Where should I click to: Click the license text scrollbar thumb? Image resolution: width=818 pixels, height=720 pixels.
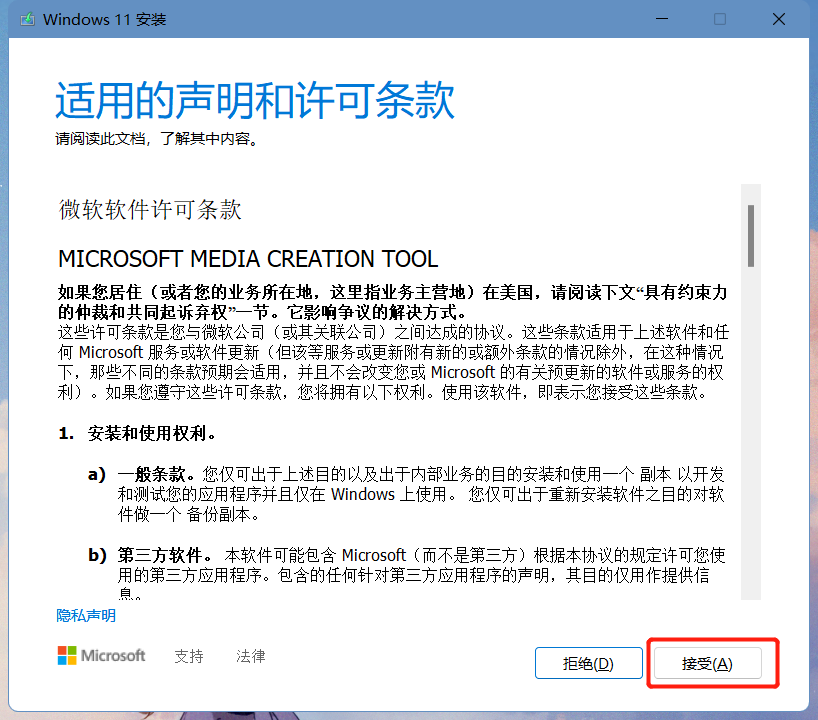pyautogui.click(x=751, y=236)
